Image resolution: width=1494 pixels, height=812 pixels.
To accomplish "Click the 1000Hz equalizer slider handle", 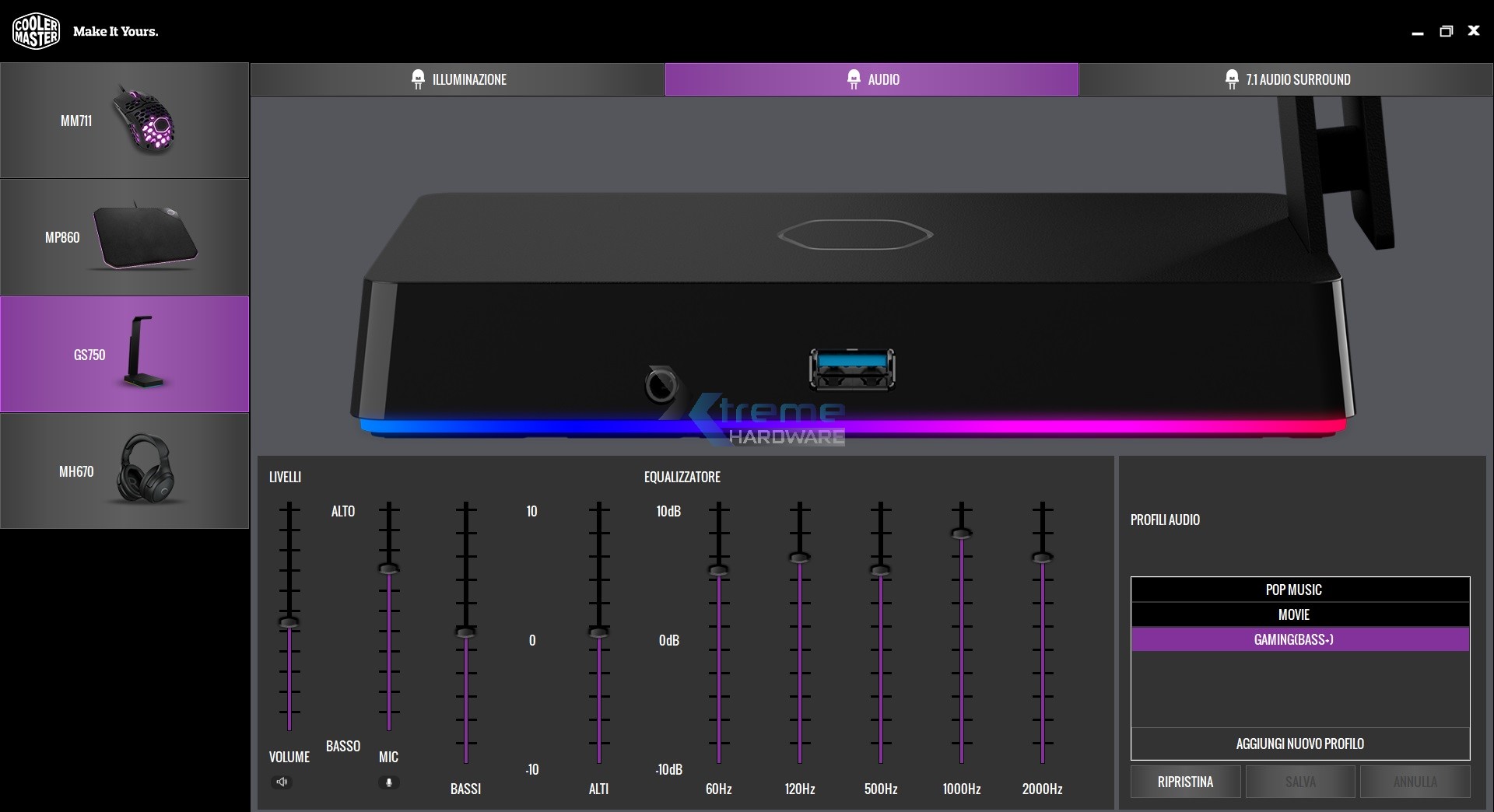I will (962, 534).
